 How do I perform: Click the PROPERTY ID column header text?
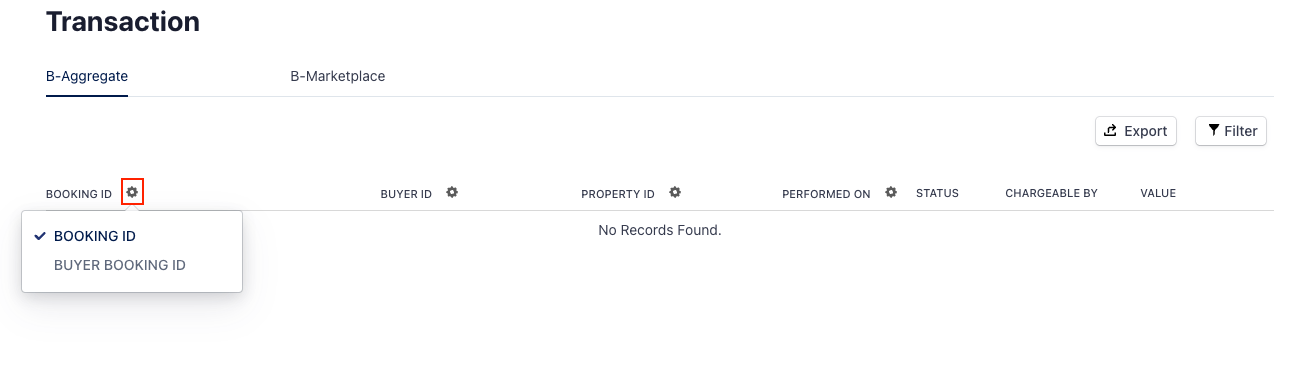click(x=618, y=194)
